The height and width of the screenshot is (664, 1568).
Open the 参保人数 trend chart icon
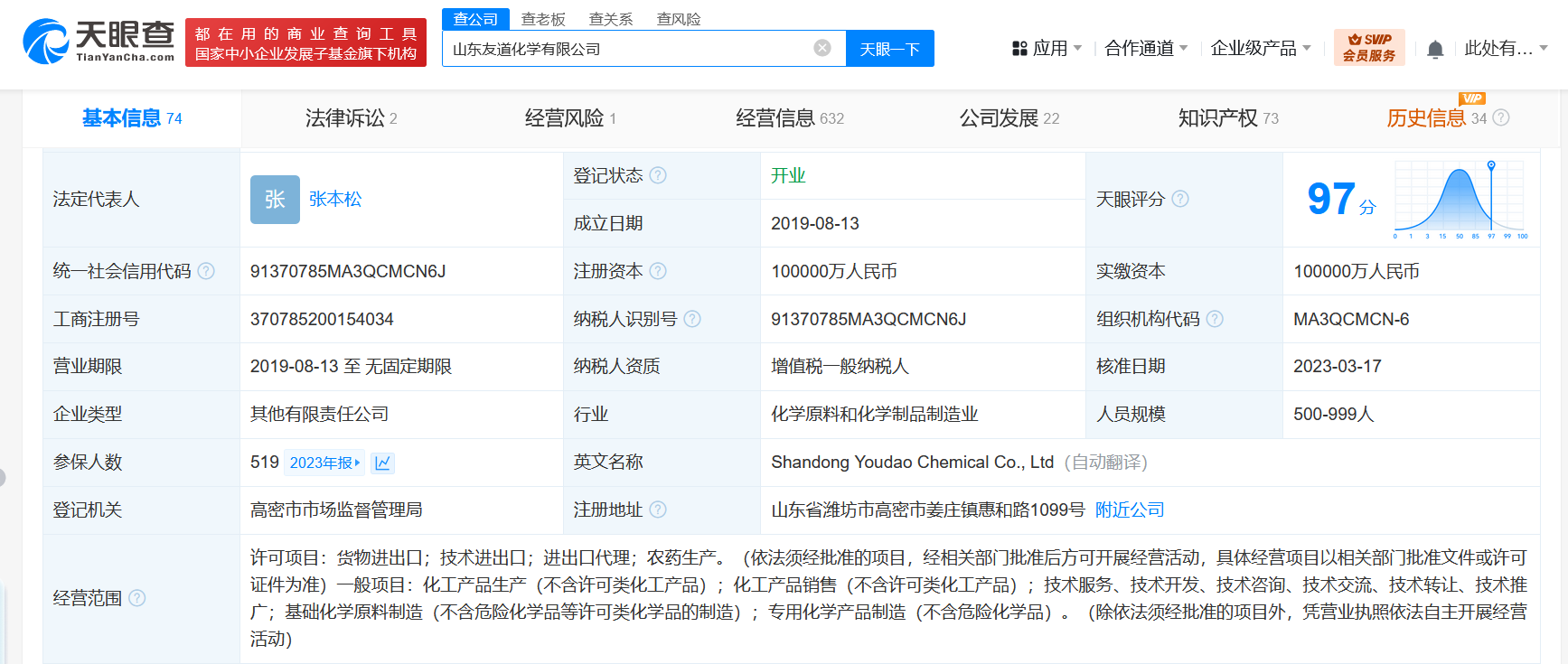tap(382, 463)
